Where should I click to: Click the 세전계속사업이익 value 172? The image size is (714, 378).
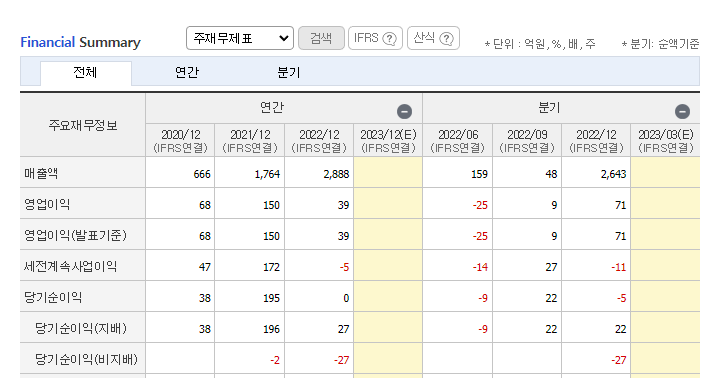tap(271, 267)
